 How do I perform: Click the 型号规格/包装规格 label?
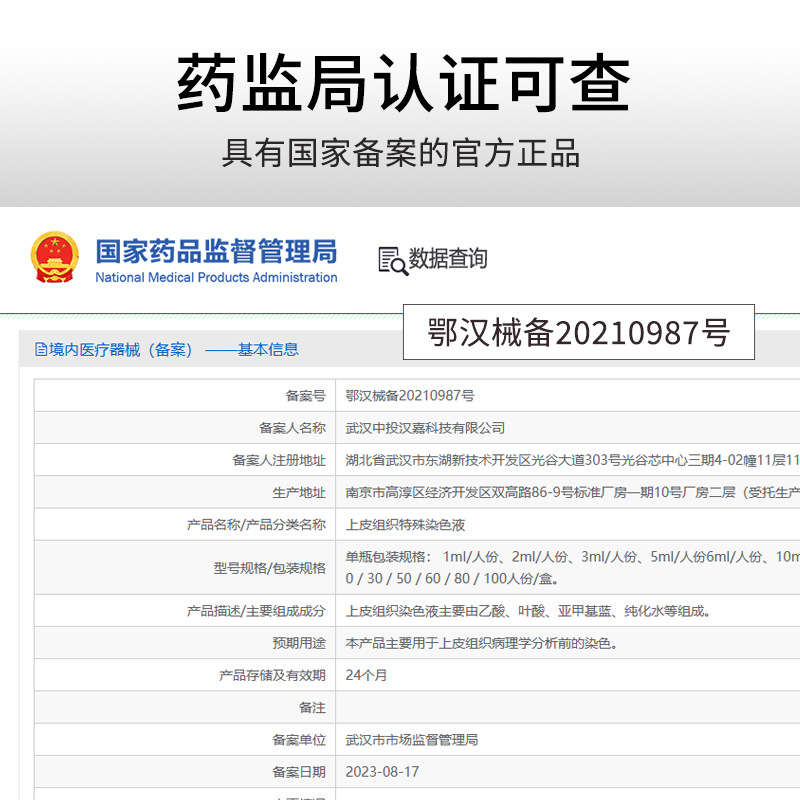269,568
